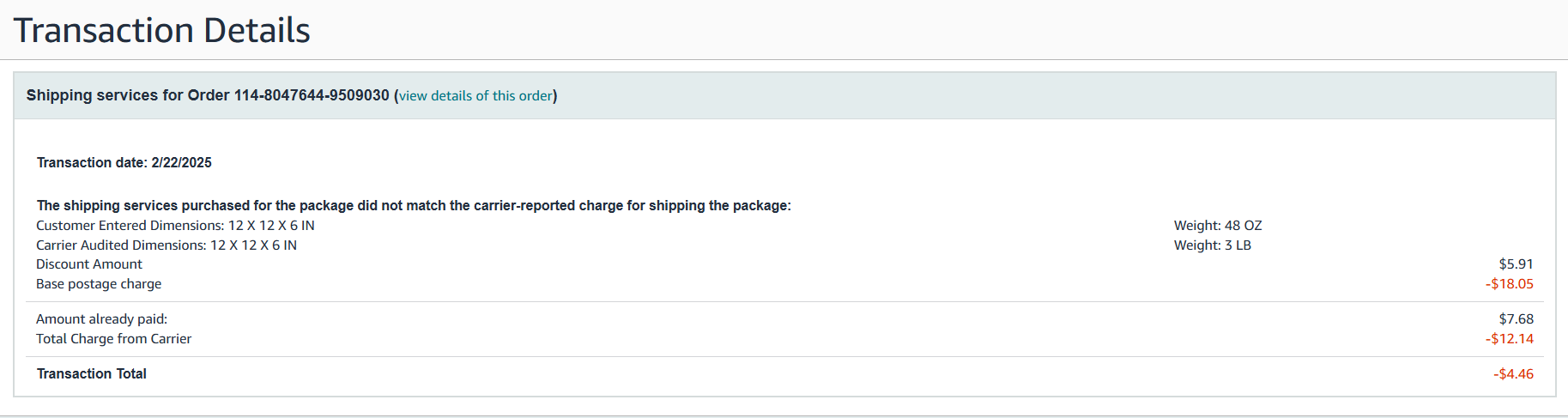Click the 'Shipping services for Order' header text
1568x418 pixels.
click(x=128, y=95)
